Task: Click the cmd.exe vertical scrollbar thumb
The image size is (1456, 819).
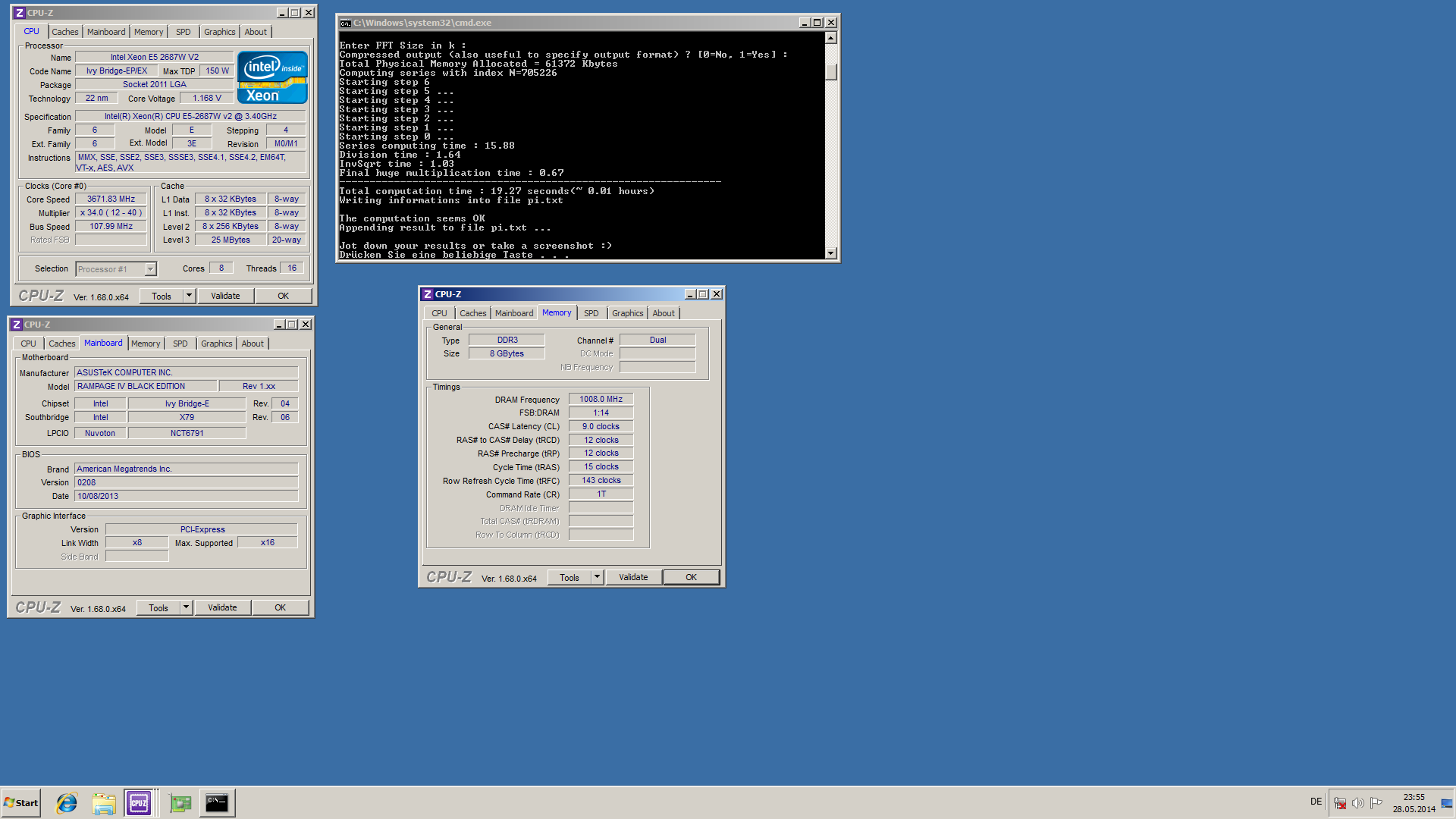Action: [x=831, y=71]
